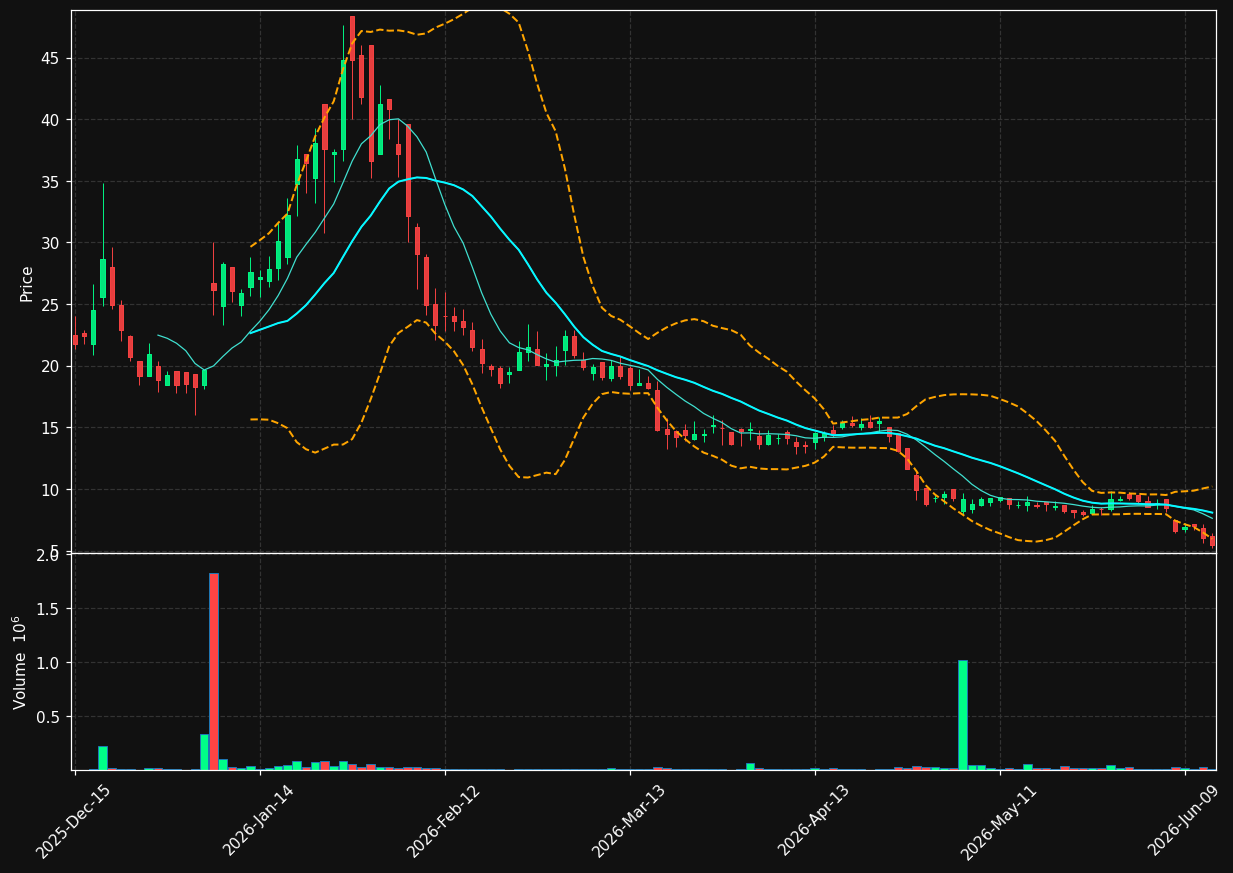Select the 35 price tick label
1233x873 pixels.
51,182
